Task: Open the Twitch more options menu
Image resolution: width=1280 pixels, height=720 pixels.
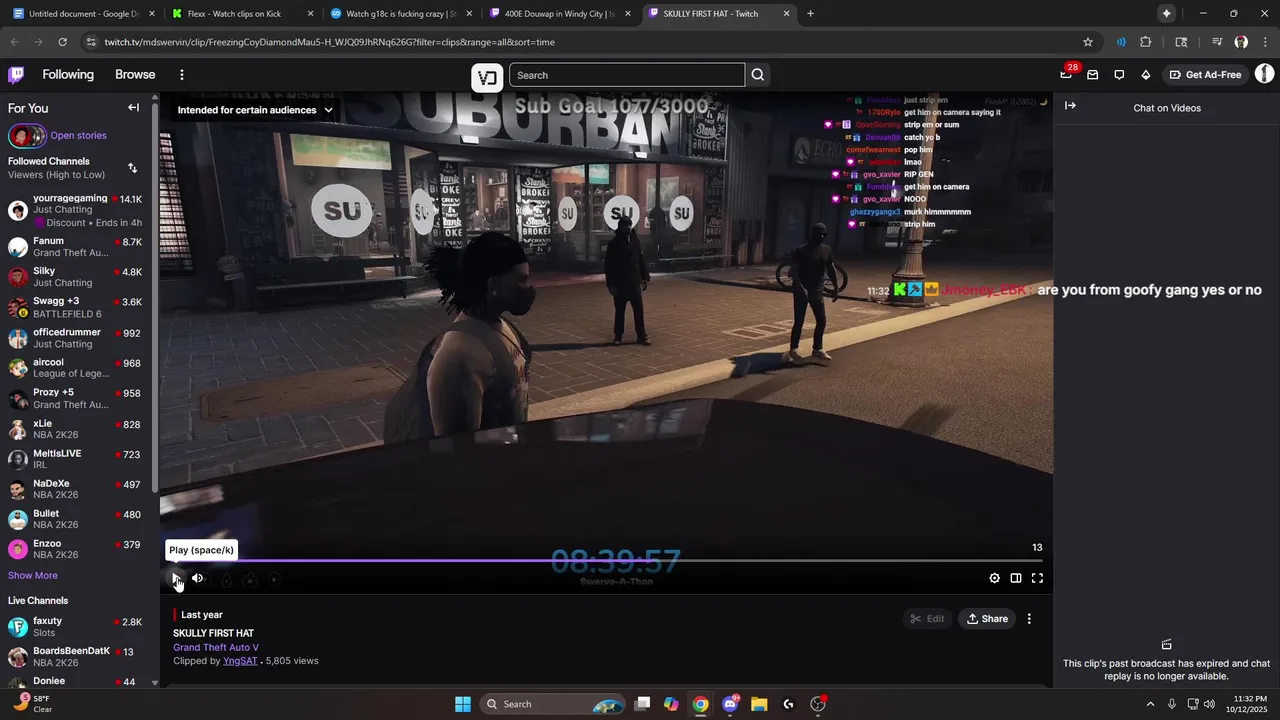Action: point(181,75)
